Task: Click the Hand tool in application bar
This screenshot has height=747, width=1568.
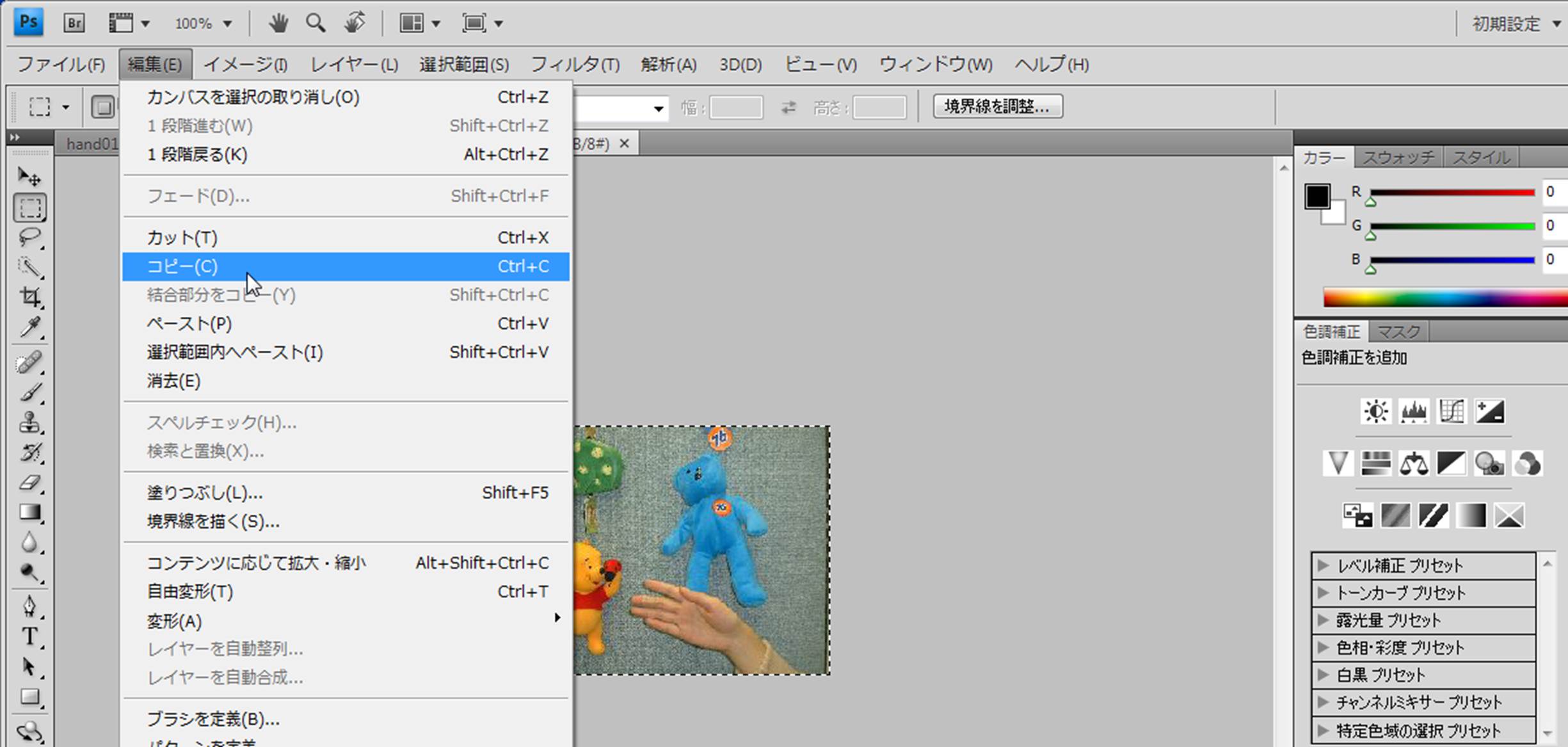Action: [x=278, y=24]
